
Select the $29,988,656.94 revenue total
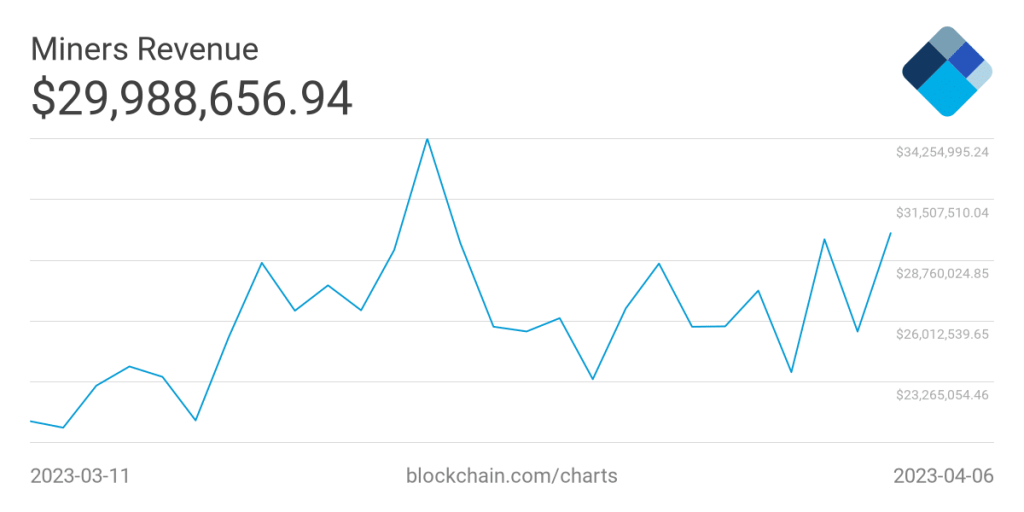coord(192,99)
